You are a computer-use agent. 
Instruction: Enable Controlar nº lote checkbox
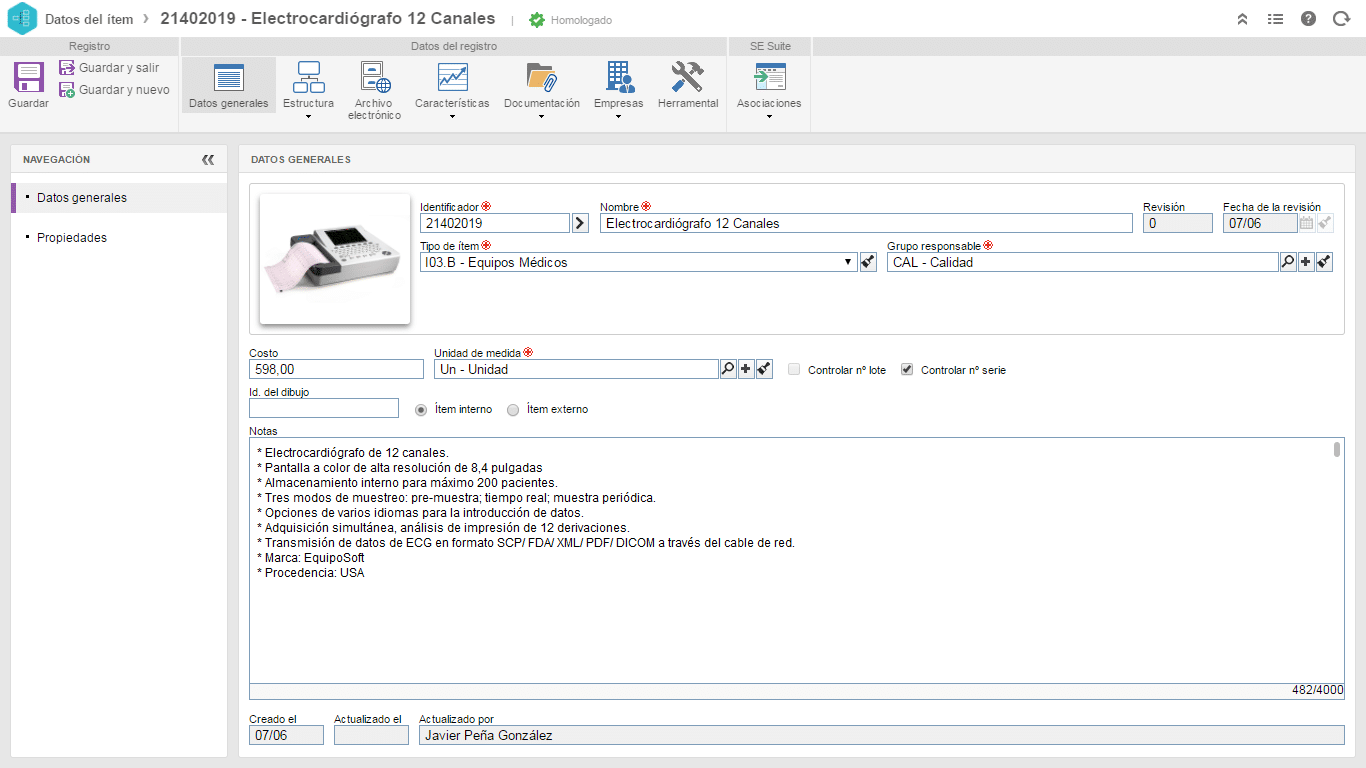tap(794, 369)
